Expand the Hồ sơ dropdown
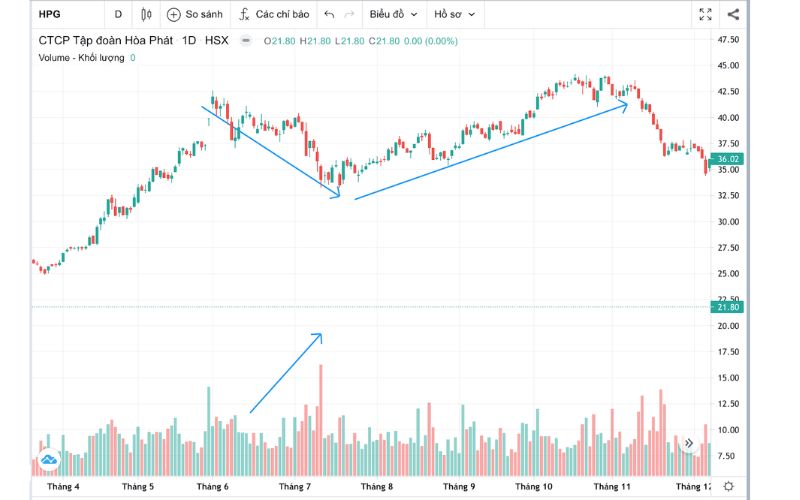Image resolution: width=800 pixels, height=500 pixels. click(x=454, y=15)
